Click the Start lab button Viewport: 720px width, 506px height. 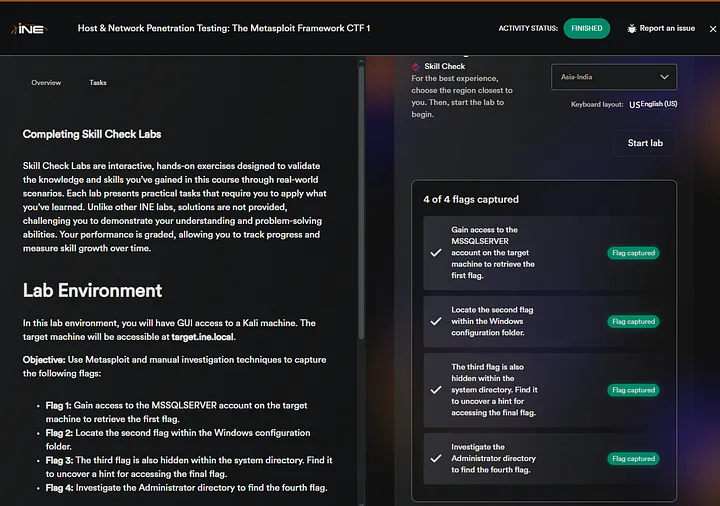pyautogui.click(x=645, y=143)
